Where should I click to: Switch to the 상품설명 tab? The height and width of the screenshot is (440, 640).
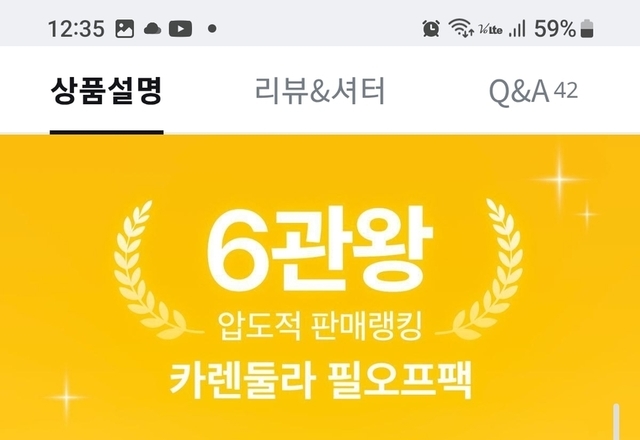click(107, 91)
